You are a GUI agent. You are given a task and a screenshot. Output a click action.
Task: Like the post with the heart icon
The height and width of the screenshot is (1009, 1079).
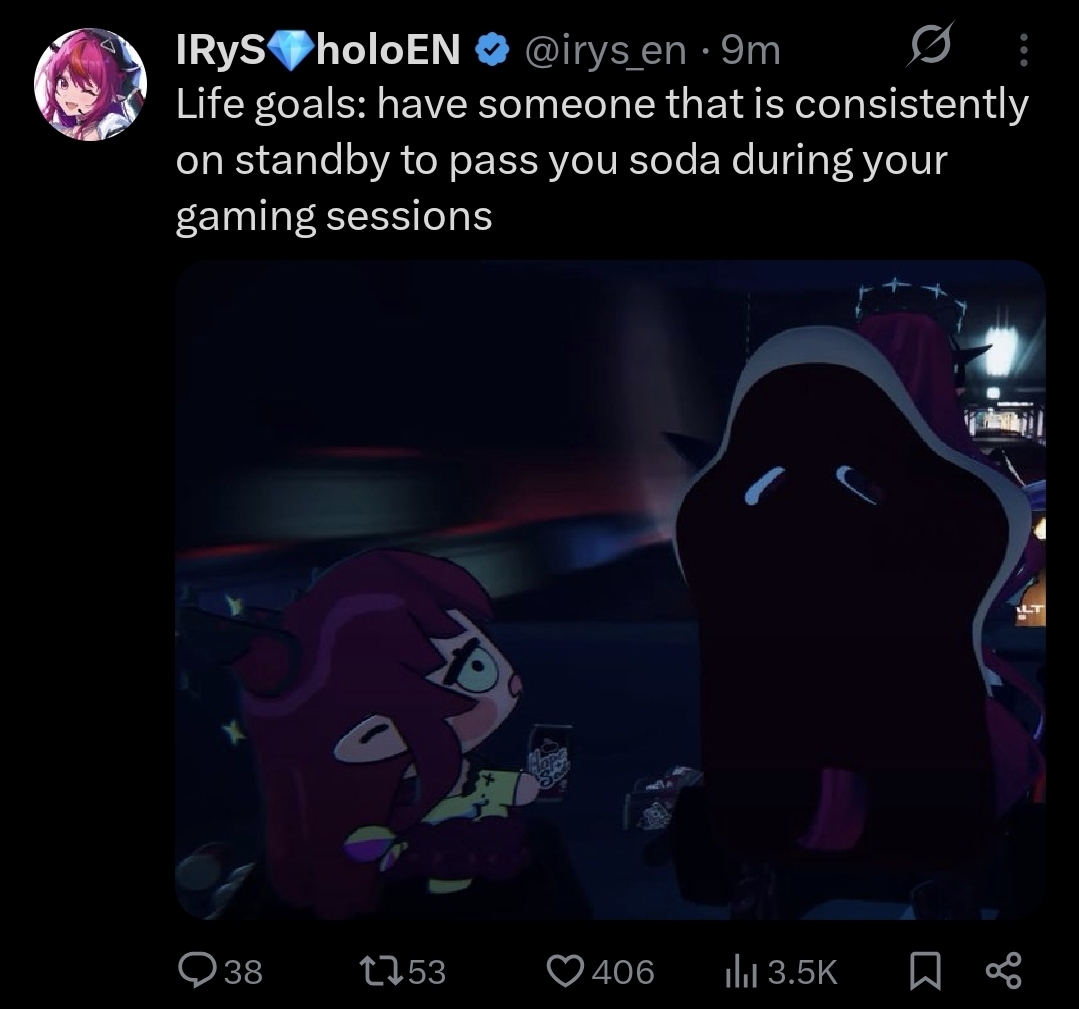(x=565, y=971)
